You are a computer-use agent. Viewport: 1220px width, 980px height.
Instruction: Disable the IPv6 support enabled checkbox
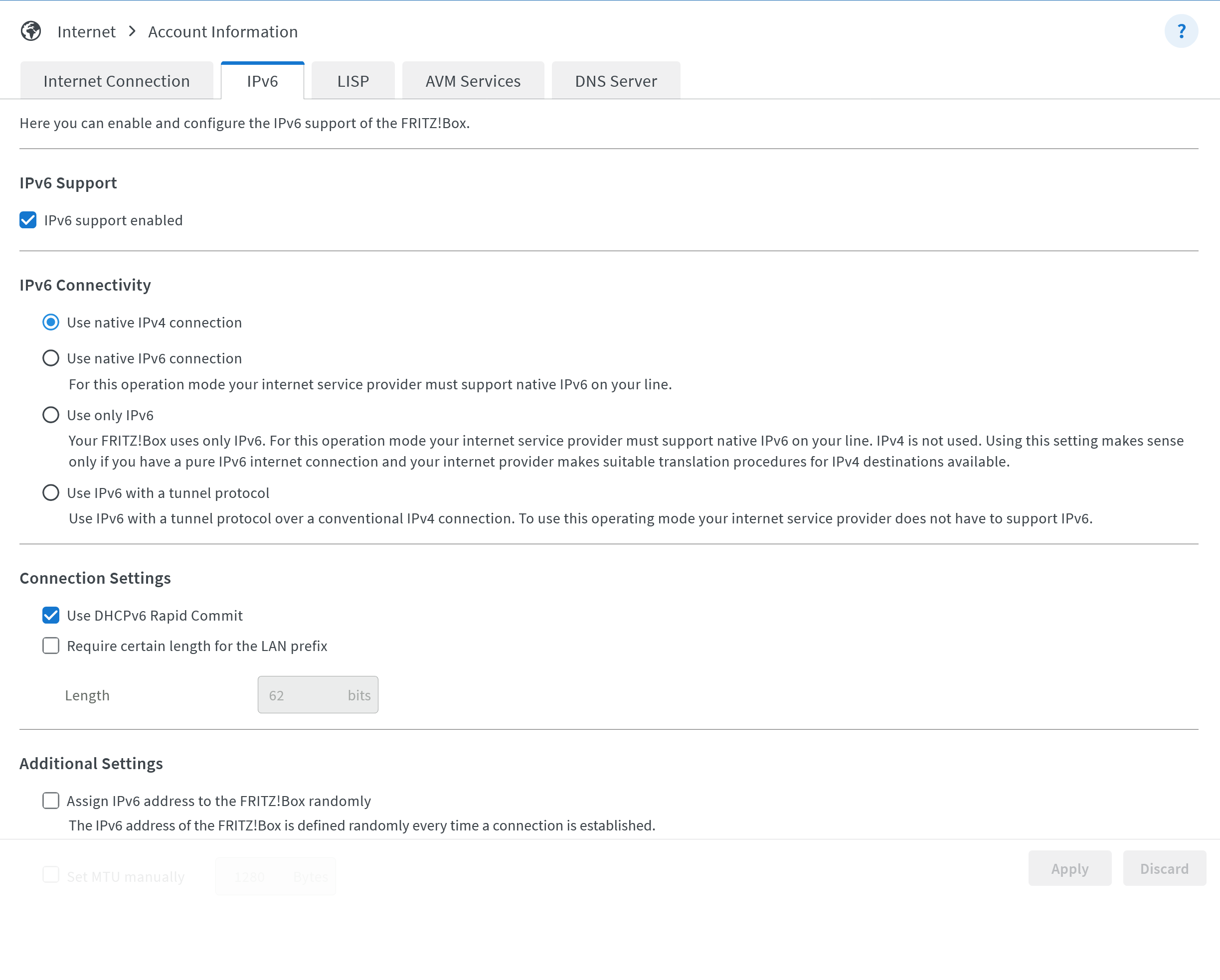click(x=28, y=220)
